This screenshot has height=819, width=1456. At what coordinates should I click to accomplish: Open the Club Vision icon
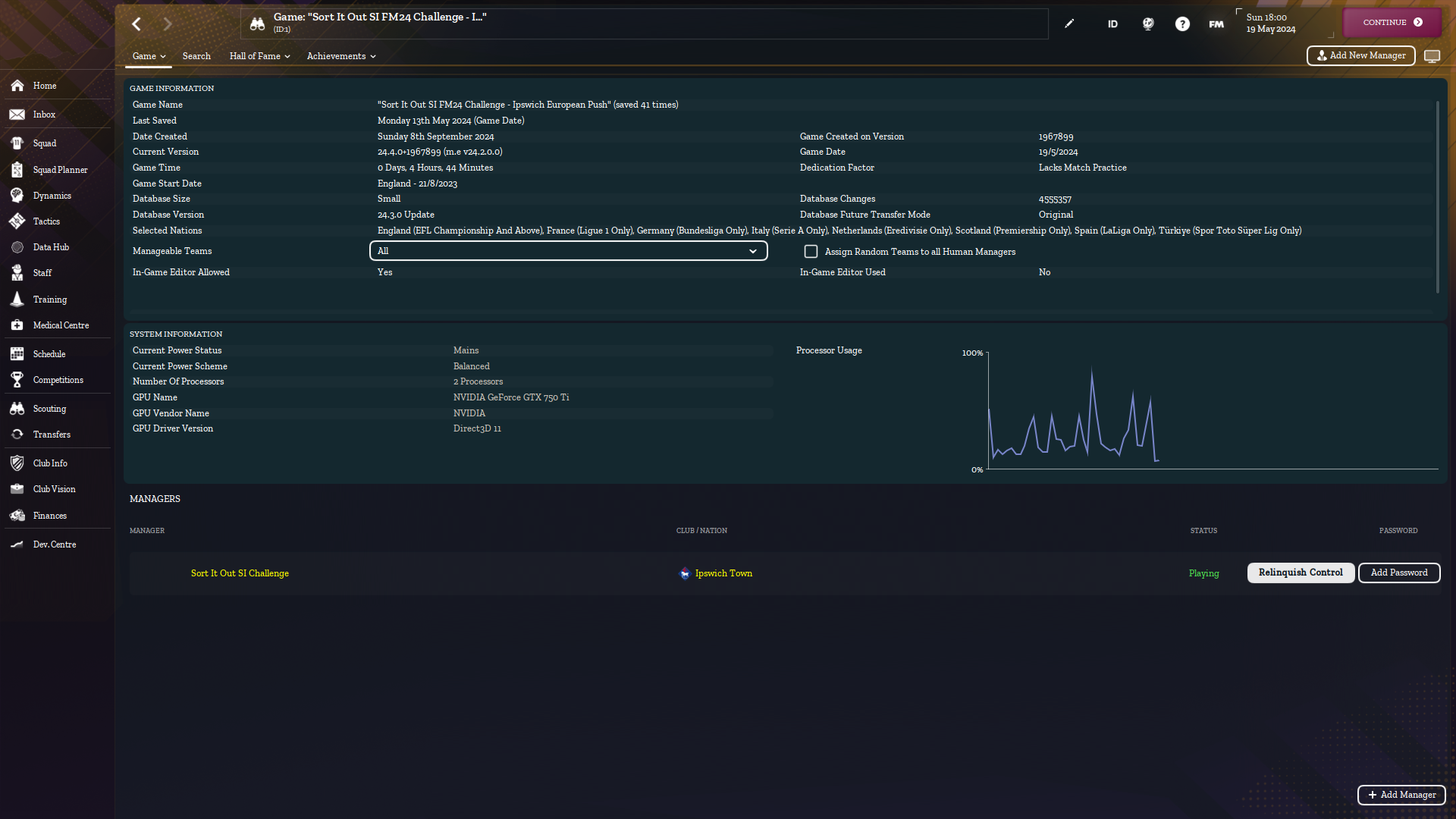pos(17,489)
